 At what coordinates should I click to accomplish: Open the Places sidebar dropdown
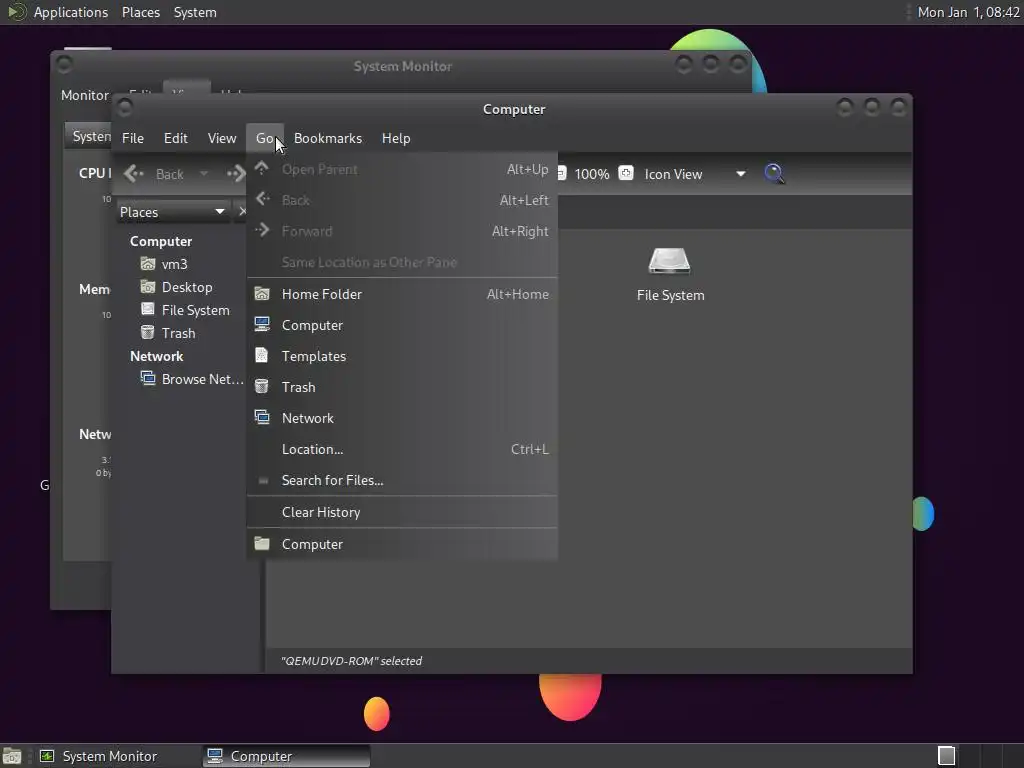click(x=172, y=212)
